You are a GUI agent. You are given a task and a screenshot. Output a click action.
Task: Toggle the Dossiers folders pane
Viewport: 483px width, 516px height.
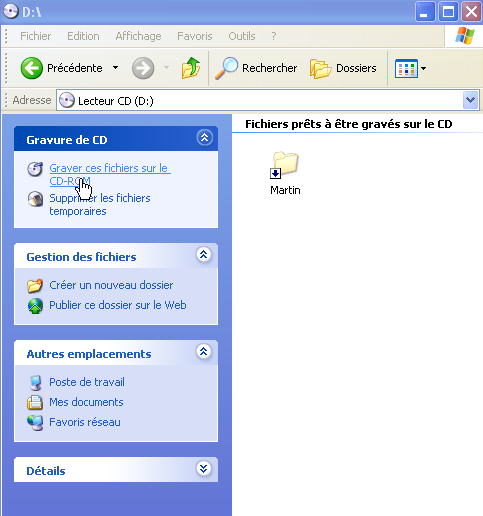[x=343, y=68]
